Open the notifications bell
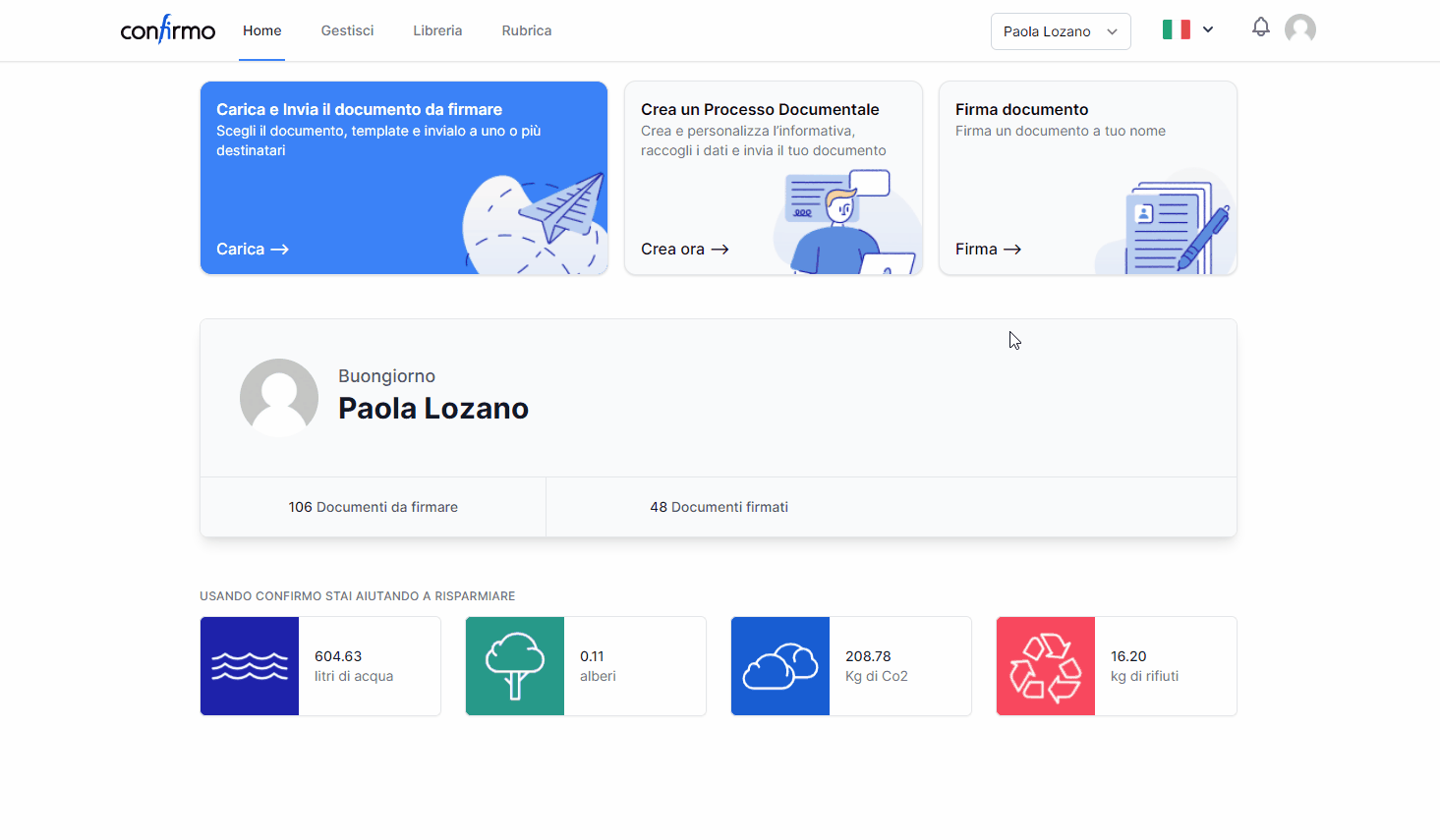 [x=1260, y=28]
